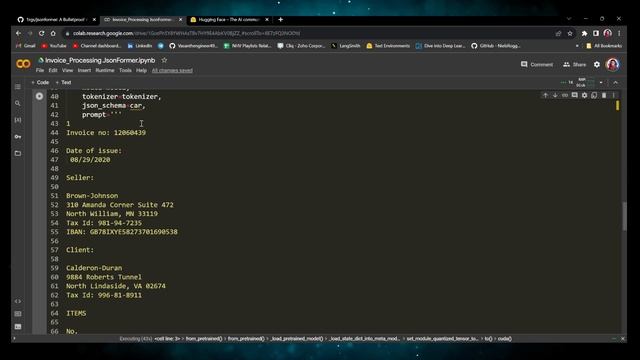Screen dimensions: 640x360
Task: Open the YouTube bookmark
Action: click(54, 46)
